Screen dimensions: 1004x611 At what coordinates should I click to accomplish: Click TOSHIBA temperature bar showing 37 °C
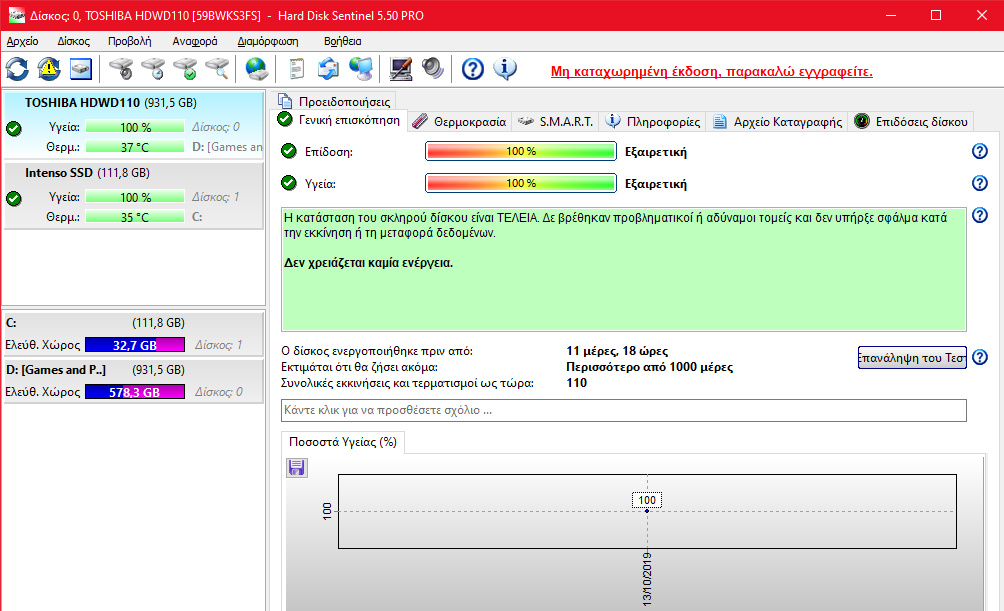click(x=135, y=147)
